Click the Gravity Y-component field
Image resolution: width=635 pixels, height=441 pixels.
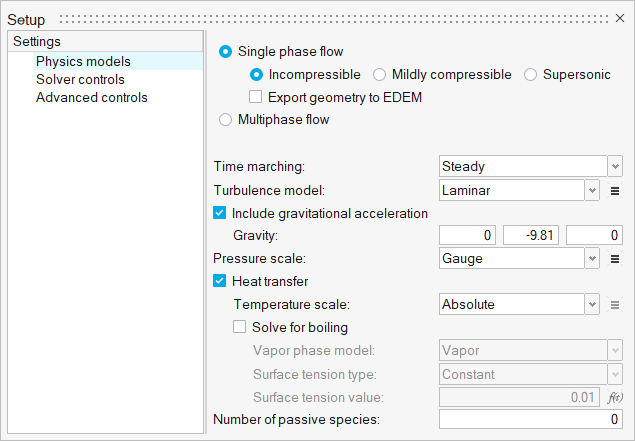(531, 236)
